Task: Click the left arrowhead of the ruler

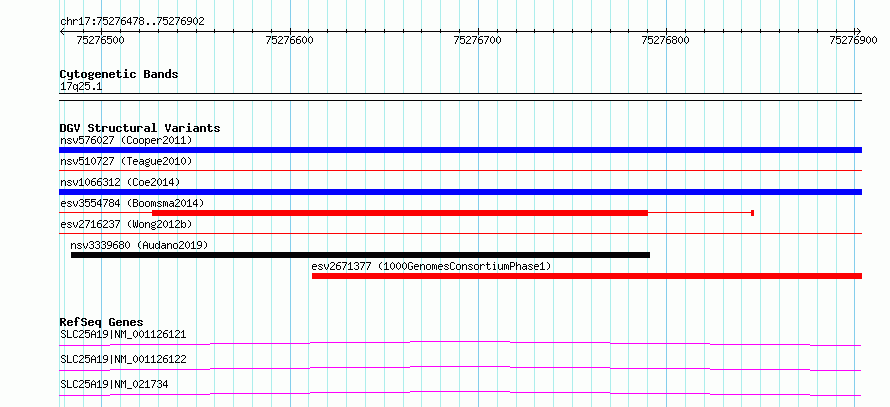Action: pos(62,31)
